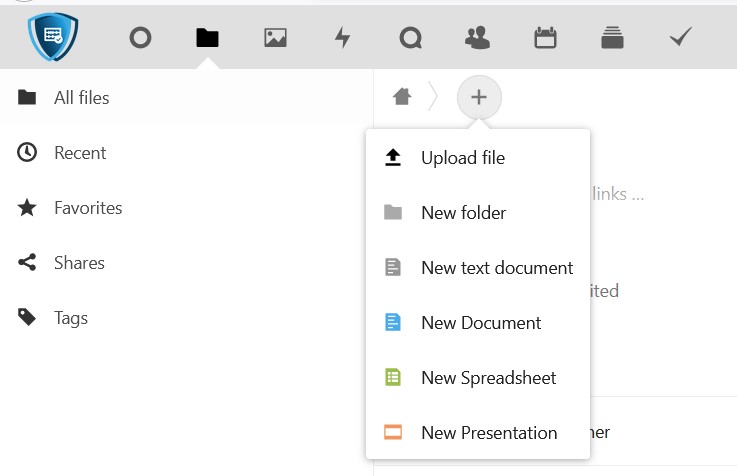The image size is (737, 476).
Task: Open the Tasks checkmark icon
Action: click(681, 38)
